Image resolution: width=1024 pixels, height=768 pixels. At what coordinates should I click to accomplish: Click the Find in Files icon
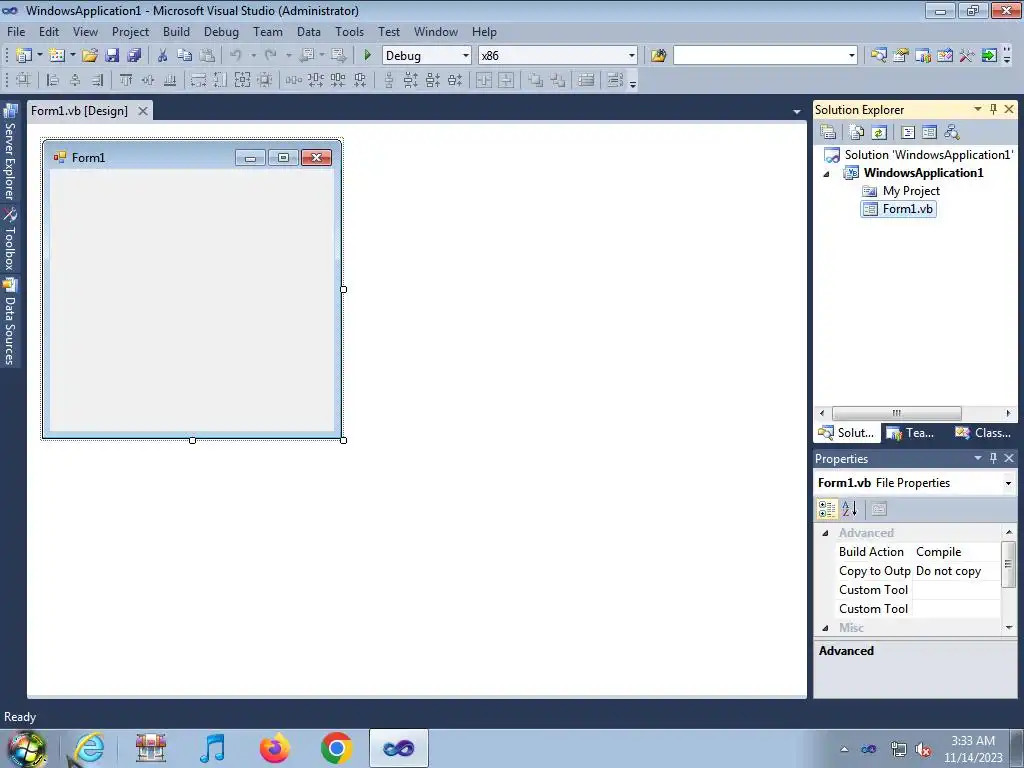658,56
